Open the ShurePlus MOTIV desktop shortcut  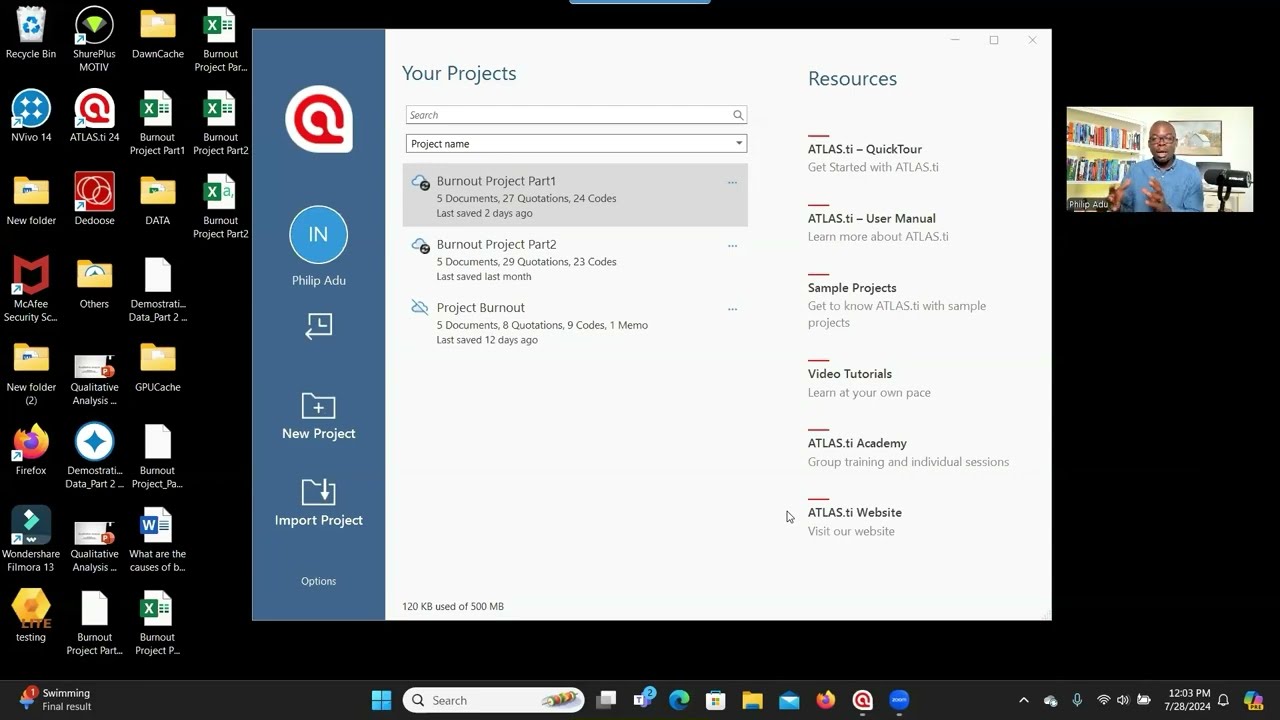(x=94, y=40)
